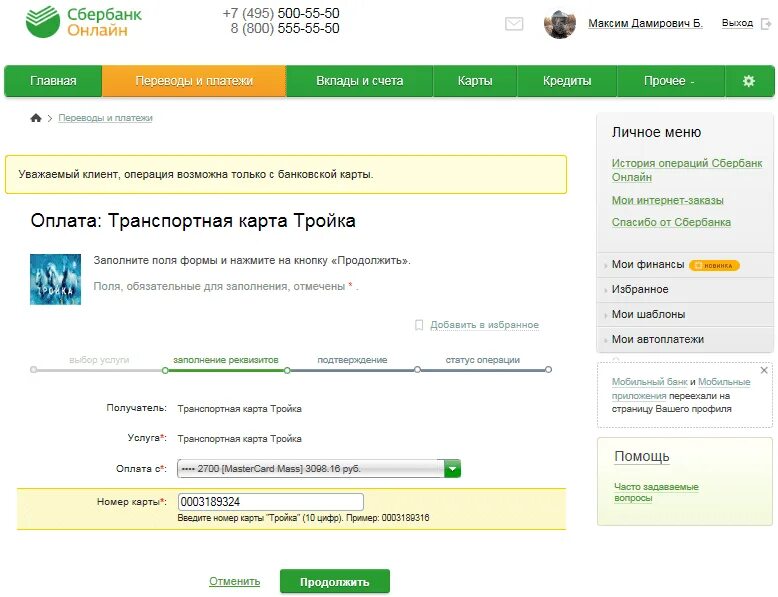Viewport: 778px width, 597px height.
Task: Click the bookmark icon near Добавить в избранное
Action: coord(419,325)
